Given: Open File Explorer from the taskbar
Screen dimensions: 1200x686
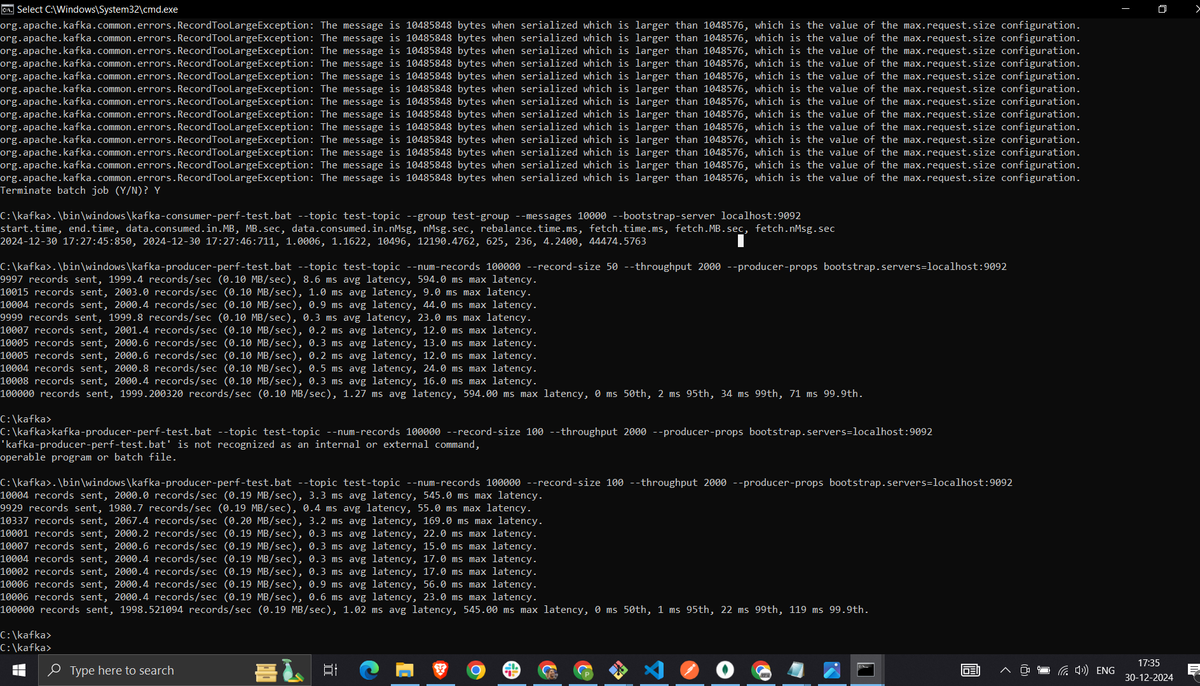Looking at the screenshot, I should click(x=404, y=670).
